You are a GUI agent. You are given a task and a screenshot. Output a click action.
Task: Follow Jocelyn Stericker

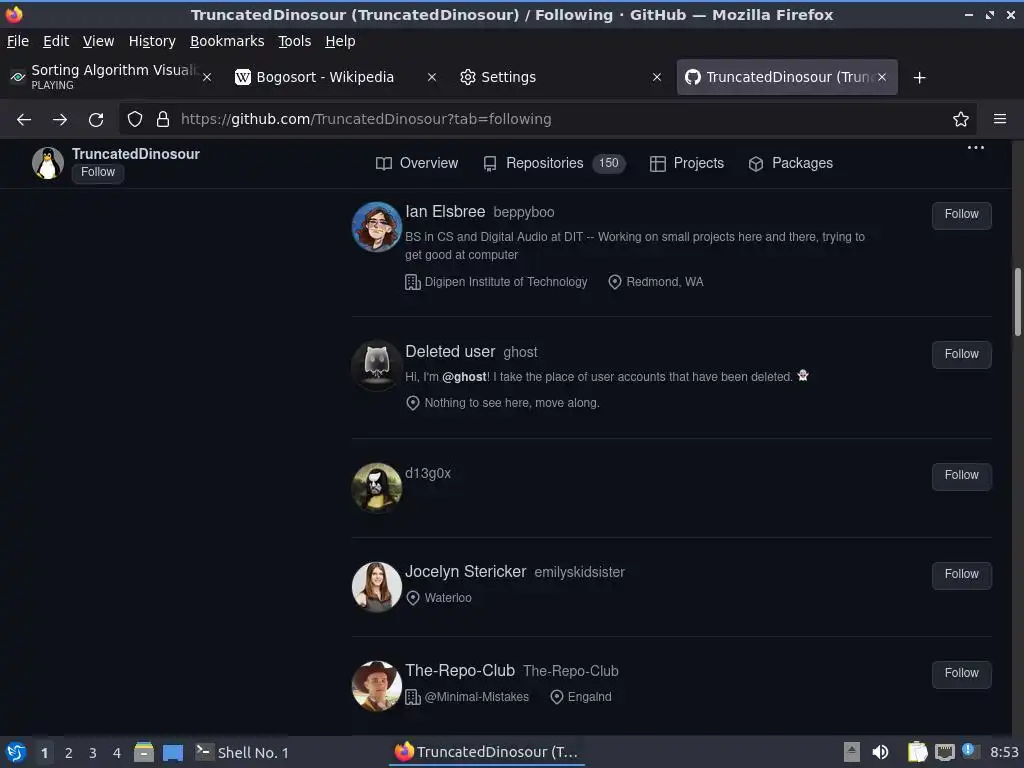(x=961, y=575)
